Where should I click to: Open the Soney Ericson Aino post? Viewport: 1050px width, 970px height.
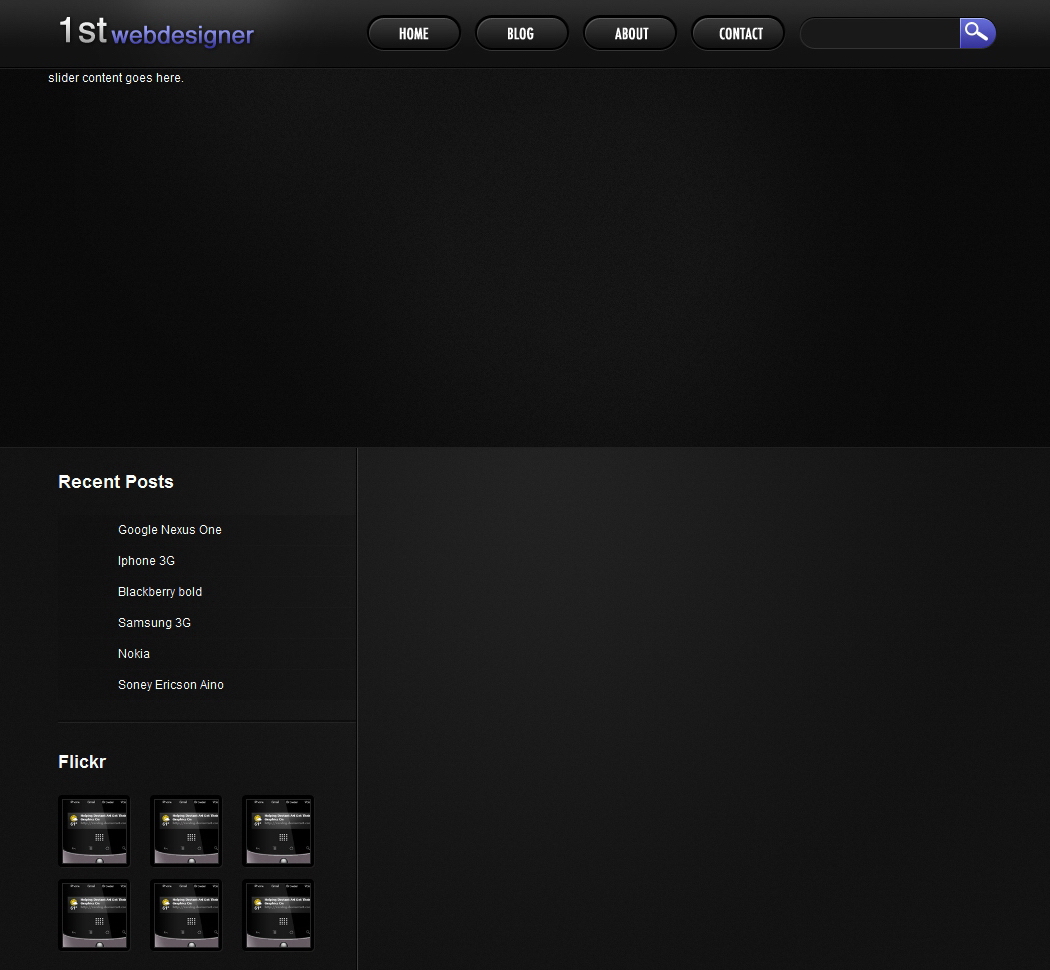(x=171, y=685)
